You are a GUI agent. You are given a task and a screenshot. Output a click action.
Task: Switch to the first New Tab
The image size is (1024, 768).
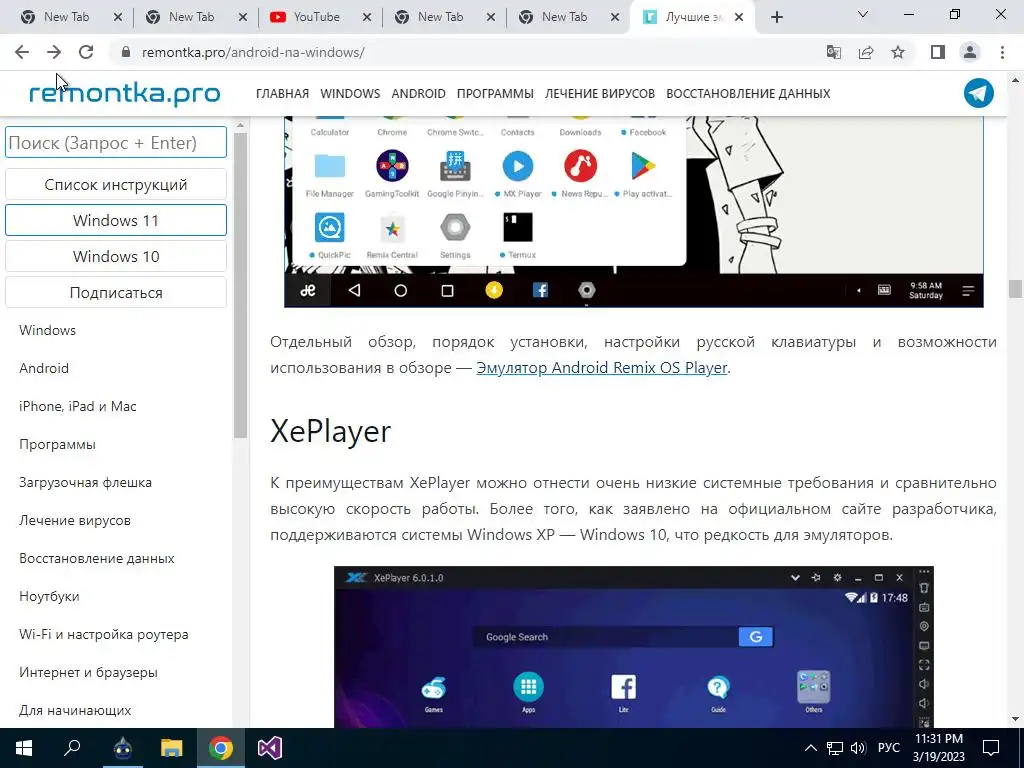click(x=68, y=17)
